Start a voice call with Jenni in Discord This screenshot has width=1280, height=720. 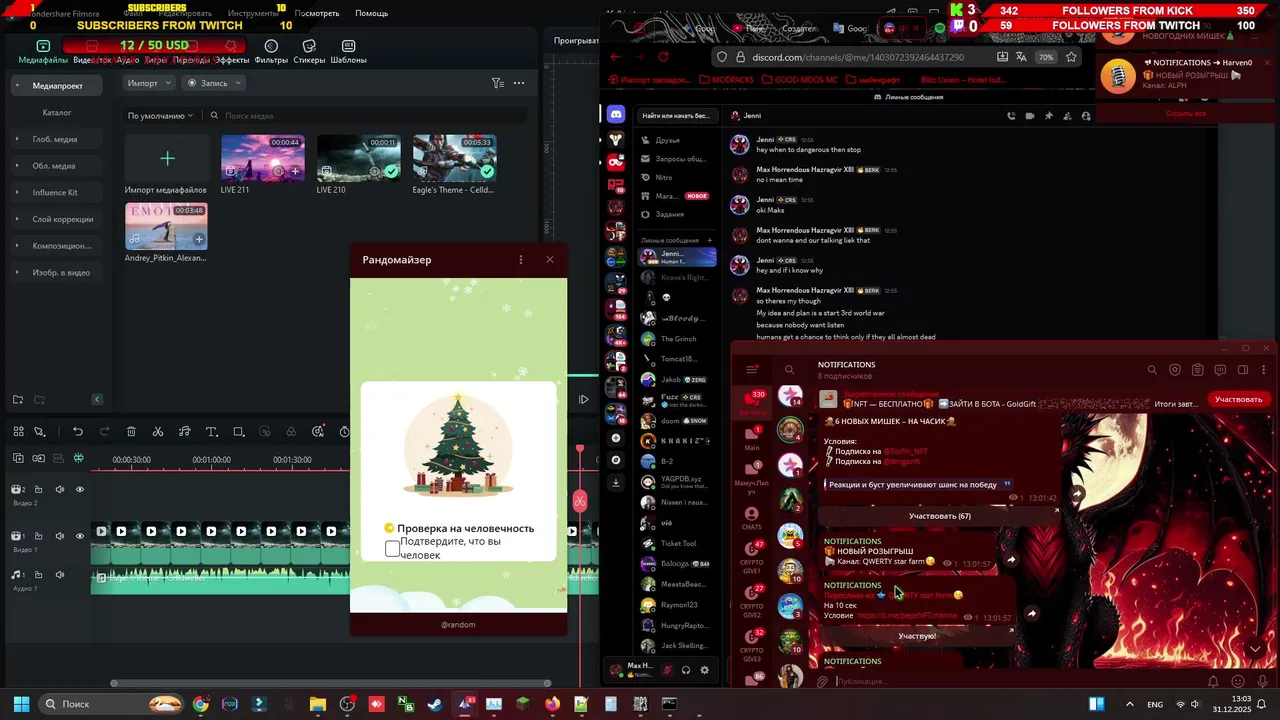point(1010,116)
